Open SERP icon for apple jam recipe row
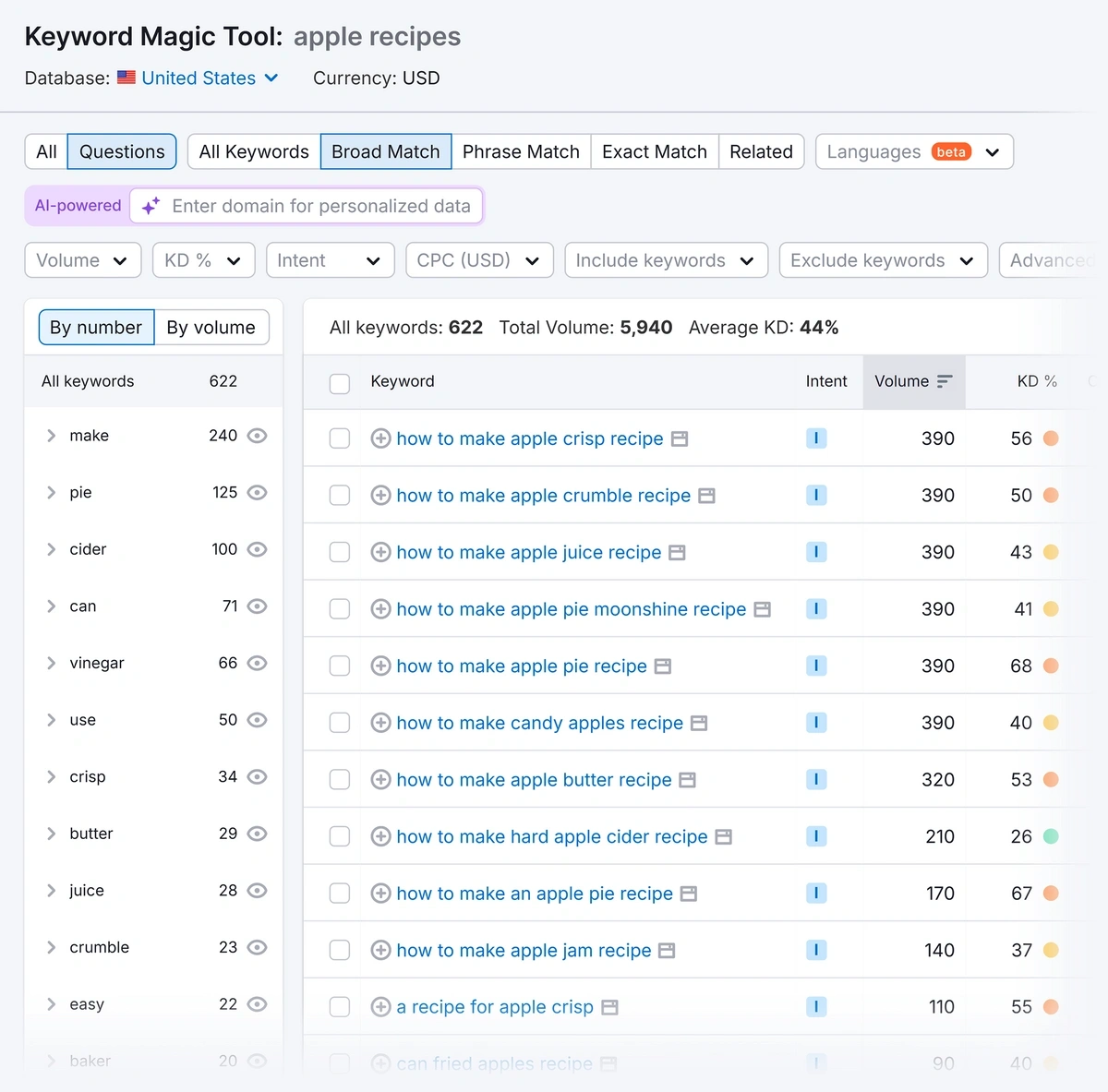 pyautogui.click(x=667, y=950)
